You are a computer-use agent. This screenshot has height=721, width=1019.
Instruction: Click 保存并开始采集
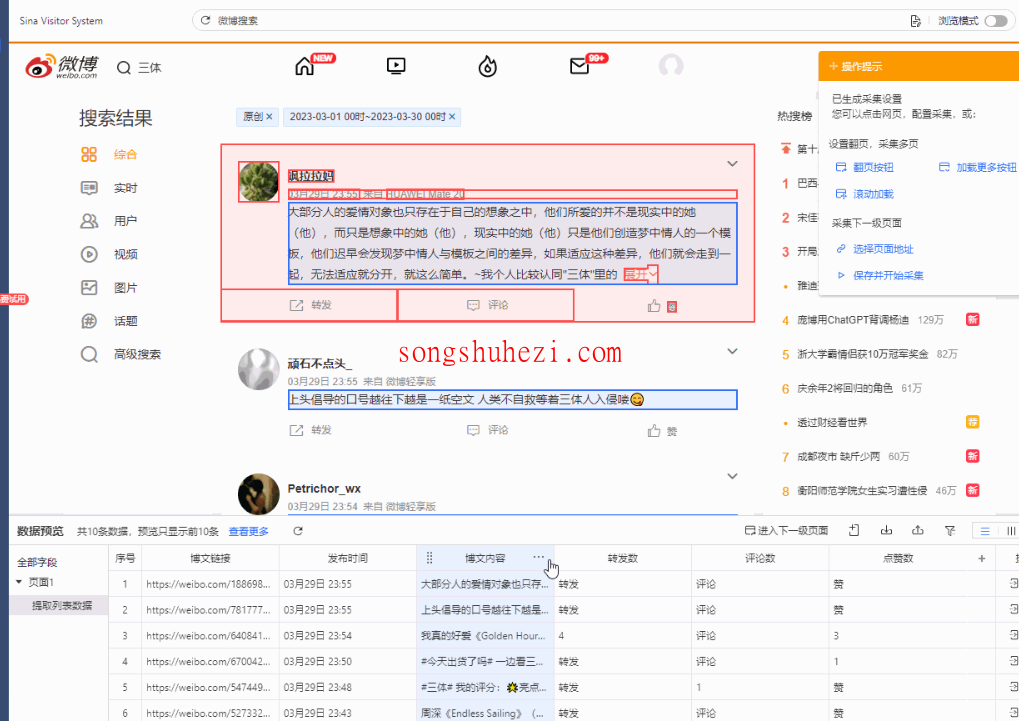tap(880, 276)
